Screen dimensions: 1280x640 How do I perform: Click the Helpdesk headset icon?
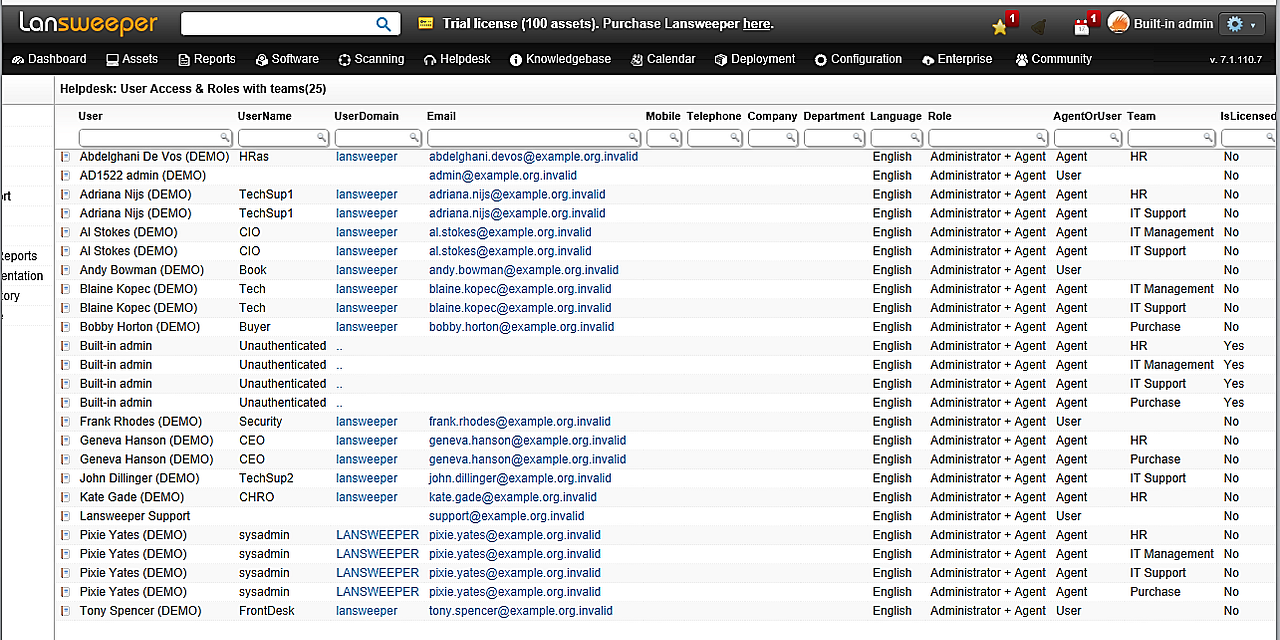click(427, 59)
